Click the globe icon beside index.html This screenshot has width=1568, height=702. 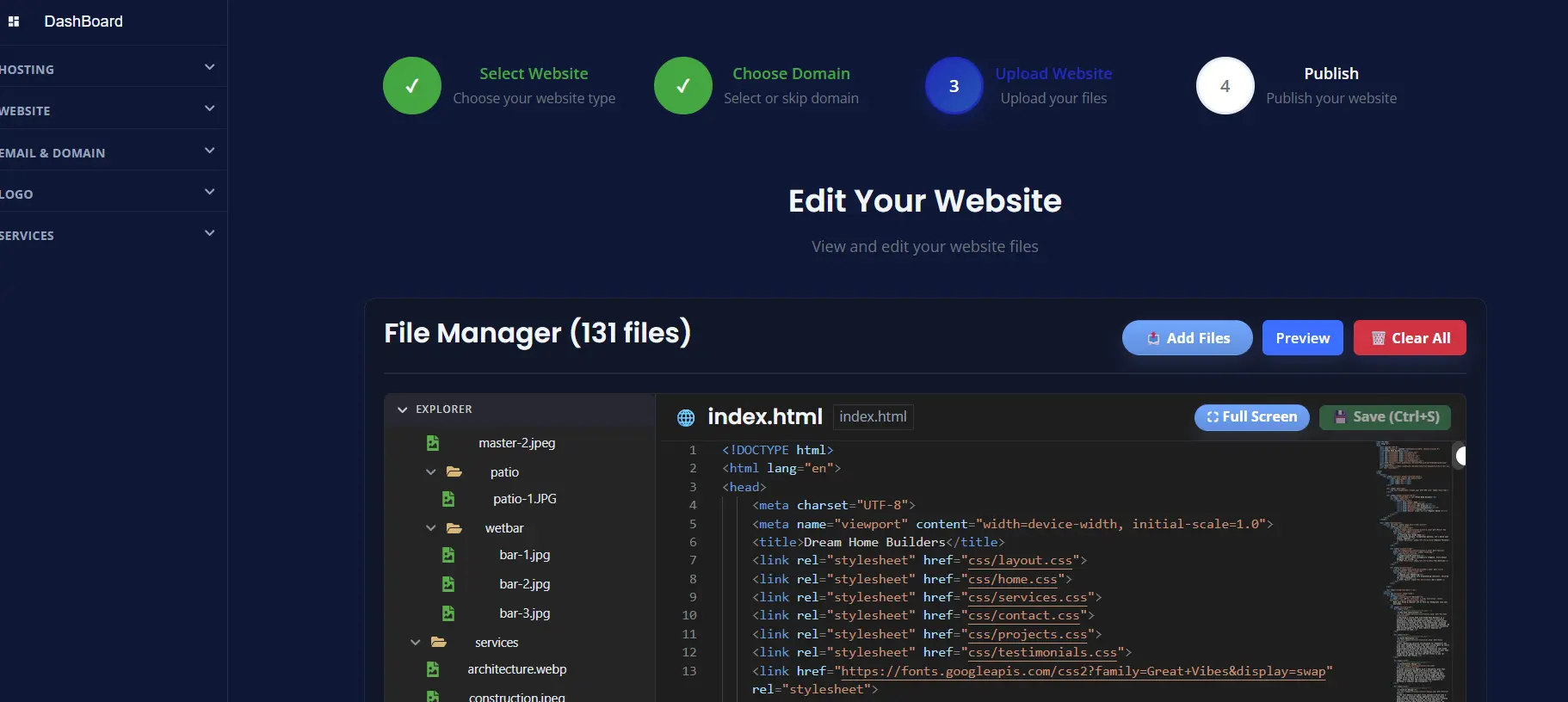tap(686, 418)
